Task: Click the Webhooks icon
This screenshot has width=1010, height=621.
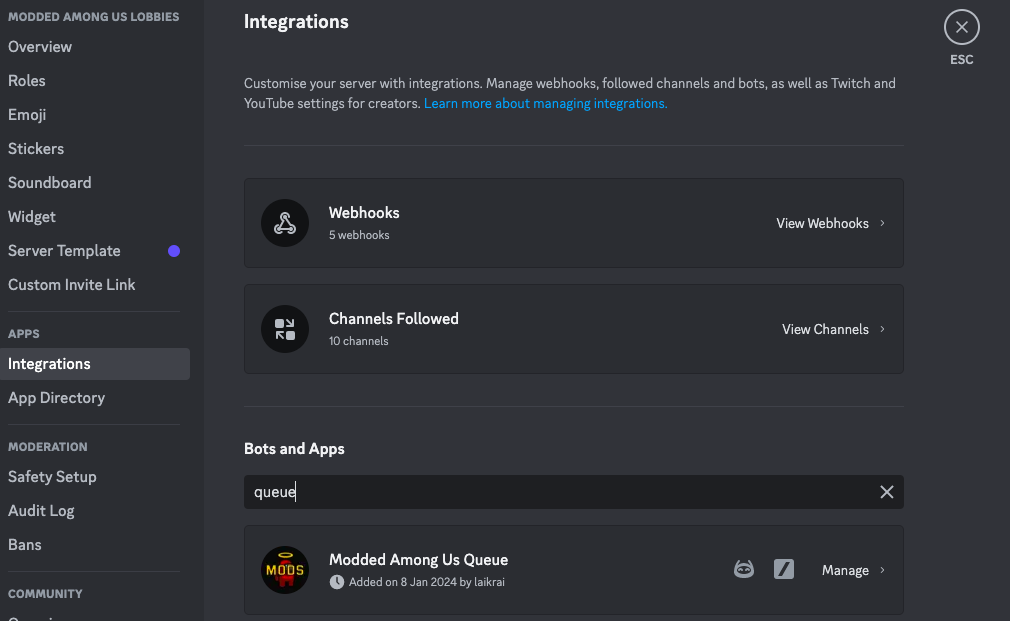Action: coord(285,223)
